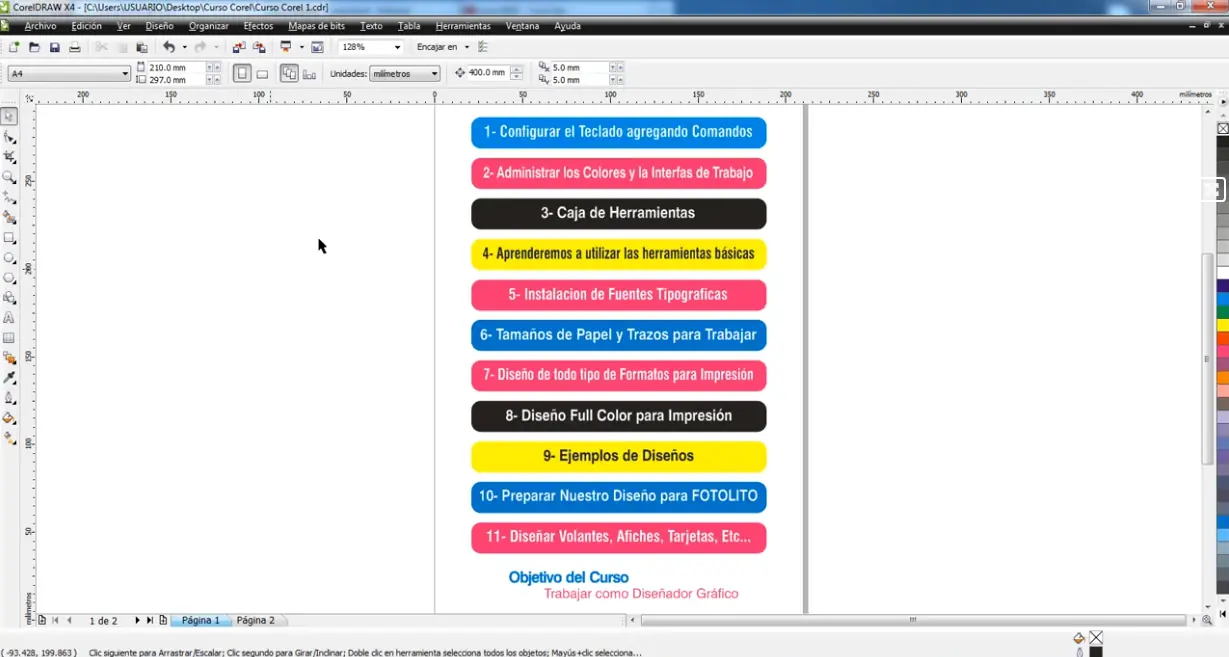This screenshot has height=657, width=1229.
Task: Increase the 400.0 mm nudge stepper
Action: (517, 69)
